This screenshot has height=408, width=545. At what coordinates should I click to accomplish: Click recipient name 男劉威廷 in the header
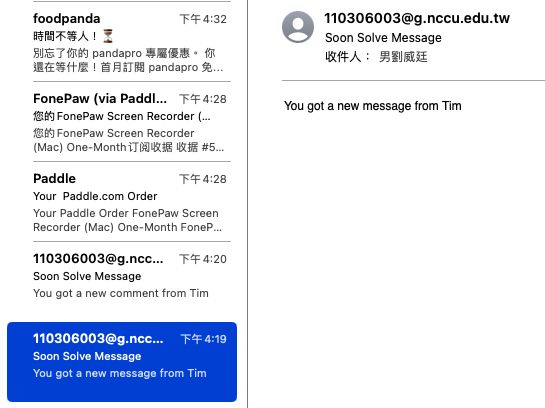tap(403, 57)
